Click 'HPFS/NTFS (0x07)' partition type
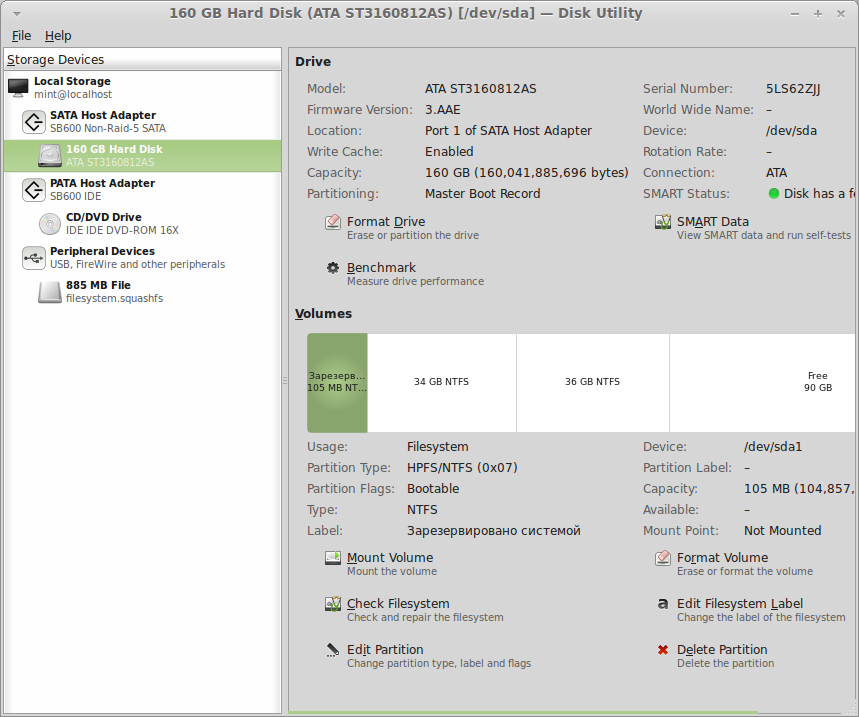The height and width of the screenshot is (717, 859). [x=462, y=467]
